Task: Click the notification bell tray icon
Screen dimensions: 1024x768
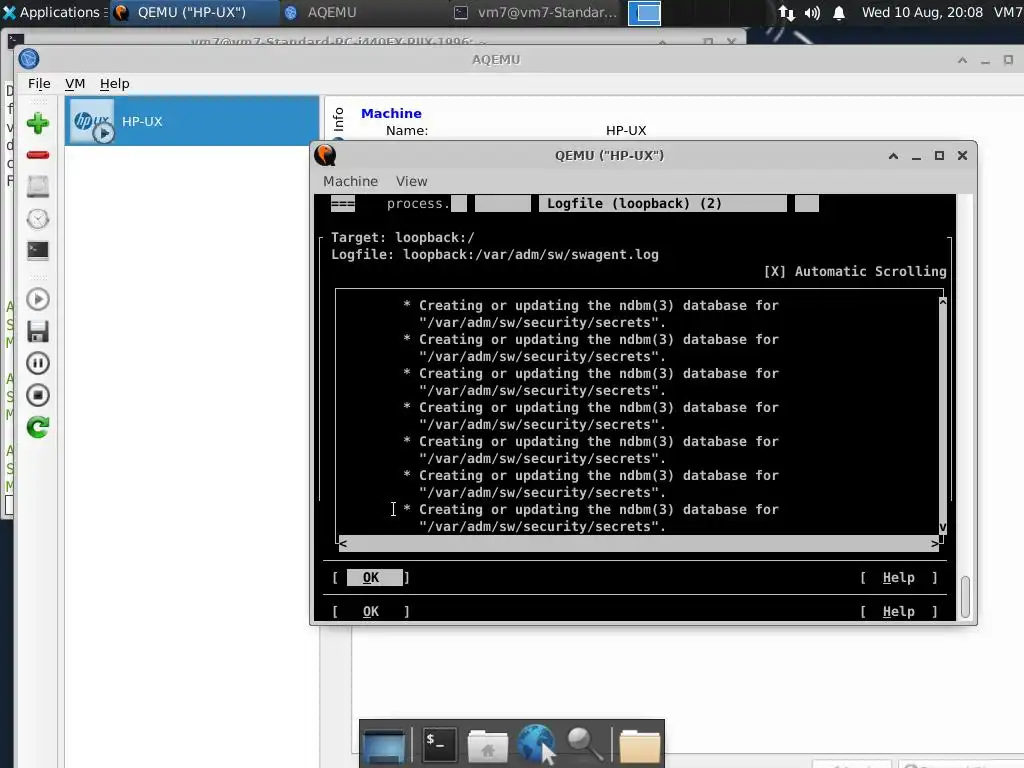Action: (x=839, y=13)
